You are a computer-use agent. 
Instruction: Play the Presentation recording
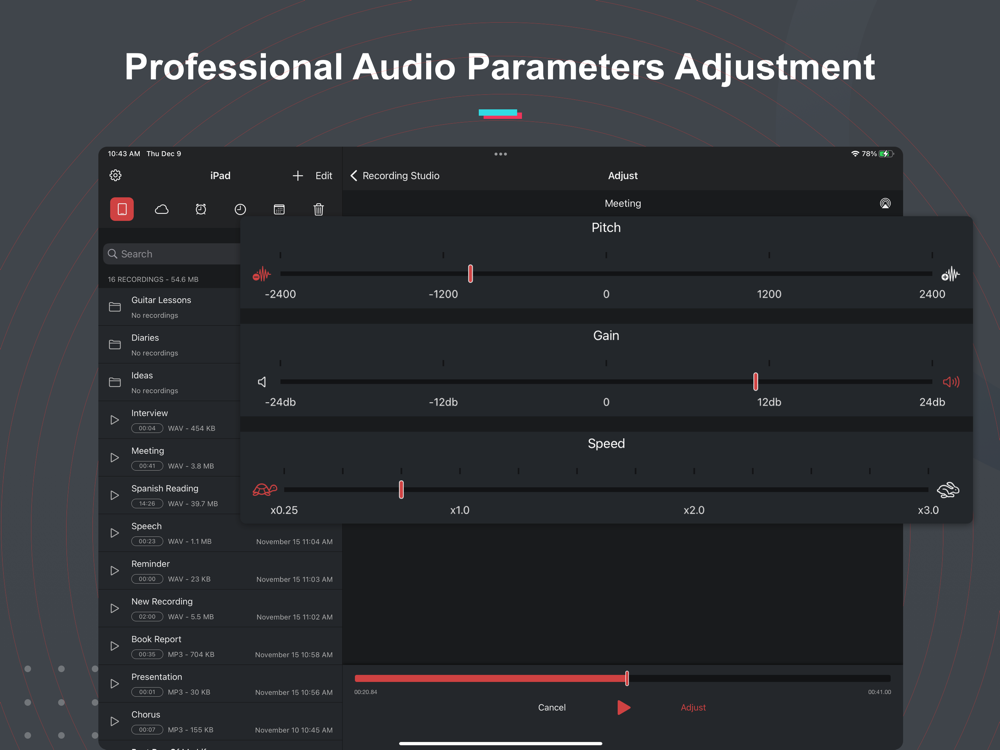115,683
